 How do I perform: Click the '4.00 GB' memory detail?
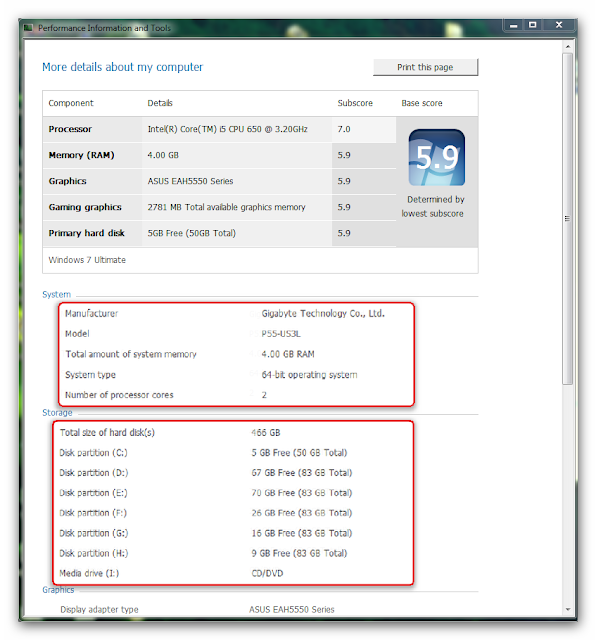tap(163, 155)
